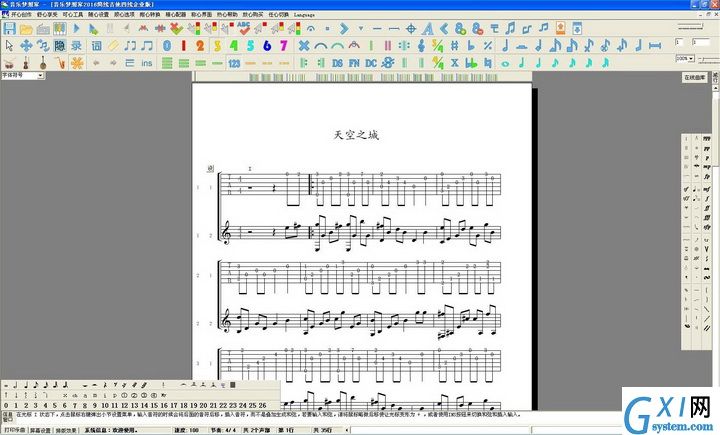Click the orange asterisk icon
The height and width of the screenshot is (435, 720).
click(77, 62)
